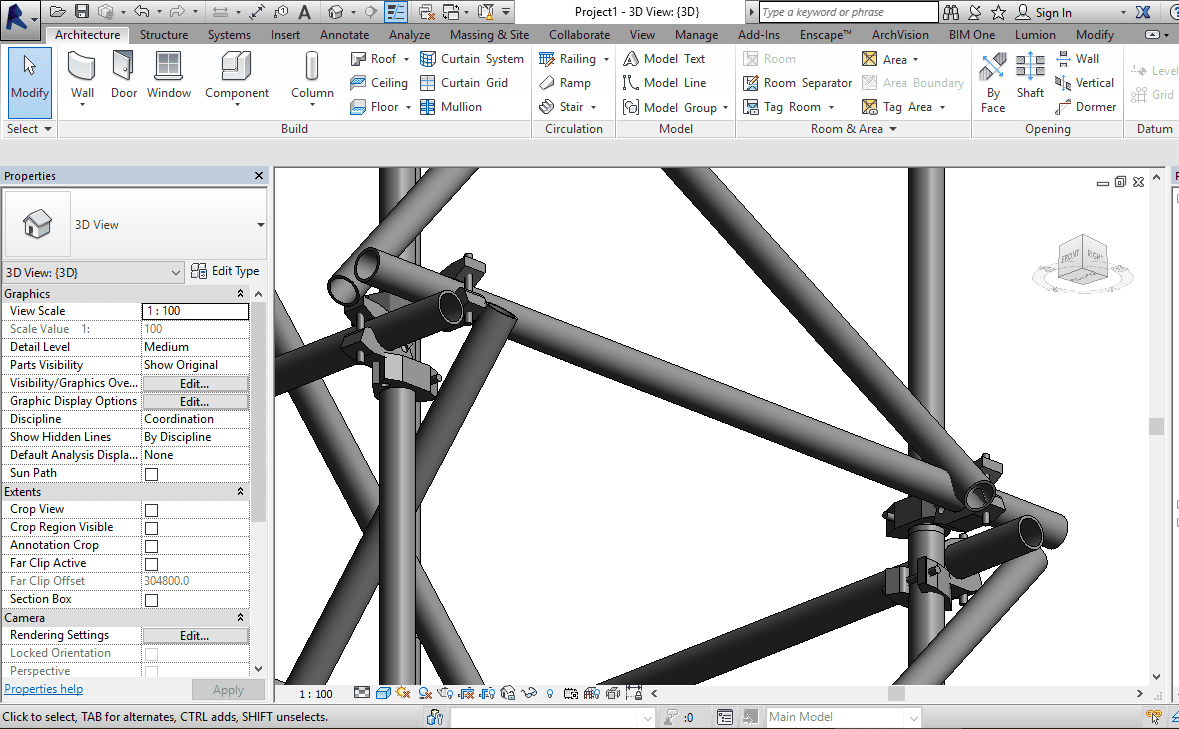The width and height of the screenshot is (1179, 729).
Task: Collapse the Graphics properties section
Action: 240,294
